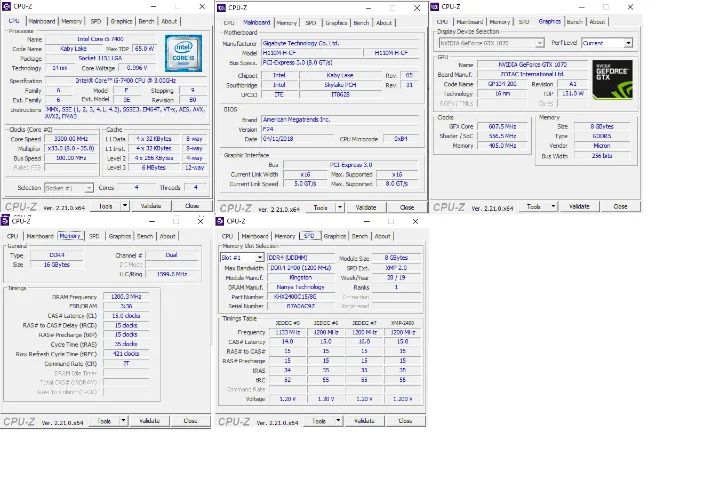Click the KHX2400C15/8G part number field
Screen dimensions: 707x480
(x=301, y=297)
